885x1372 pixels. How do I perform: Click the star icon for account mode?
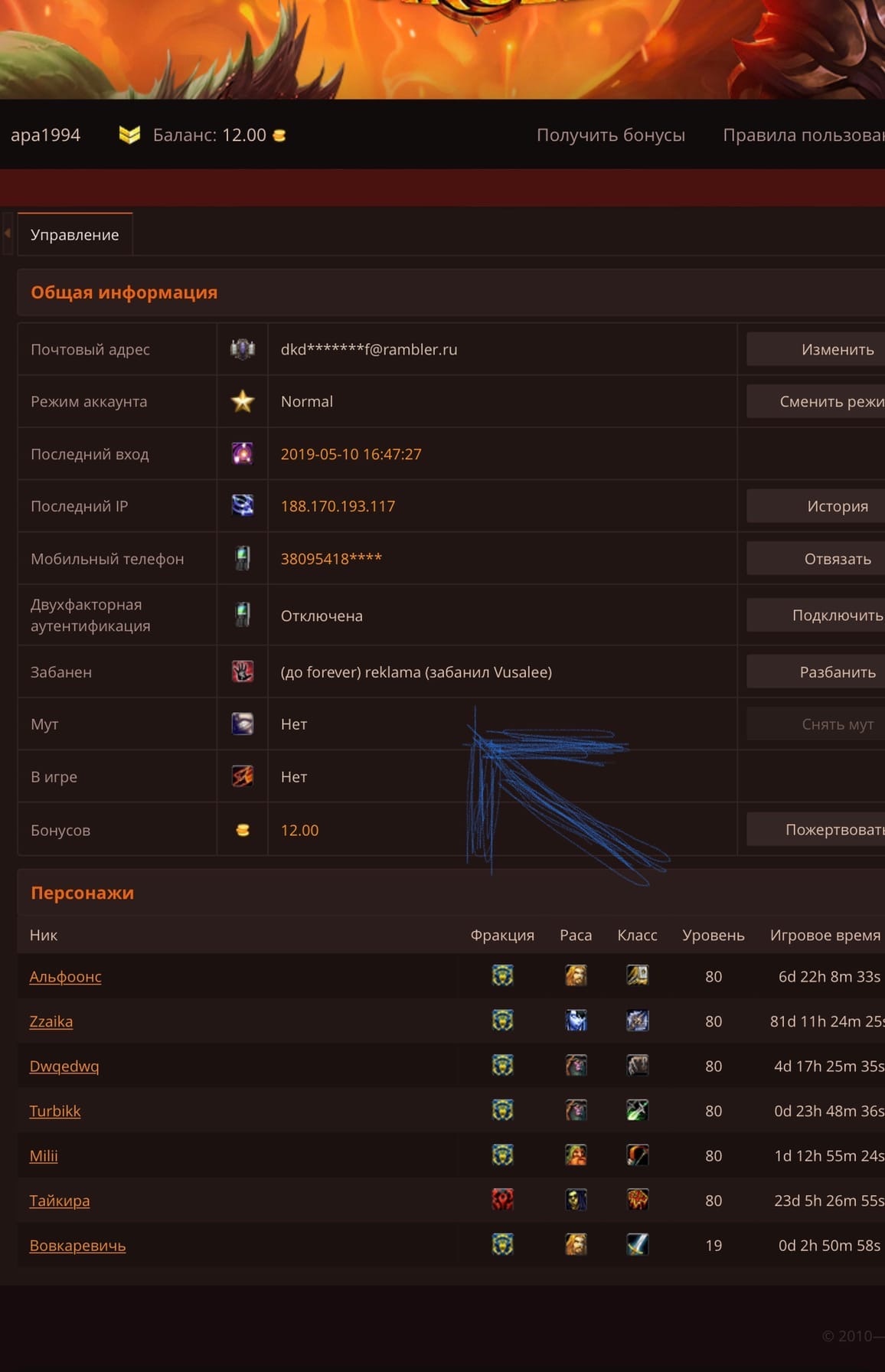click(243, 401)
